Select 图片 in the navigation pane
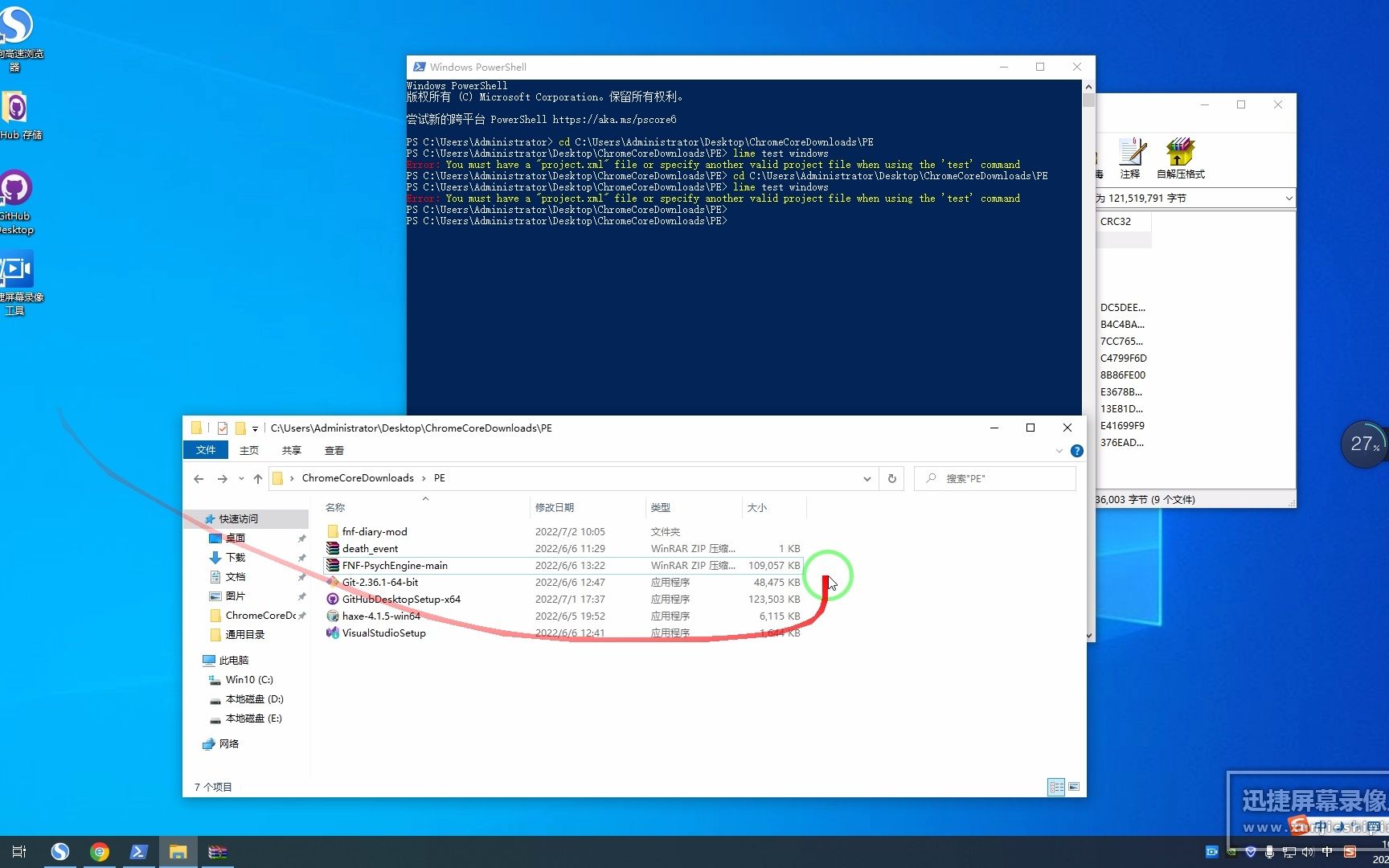1389x868 pixels. (236, 596)
